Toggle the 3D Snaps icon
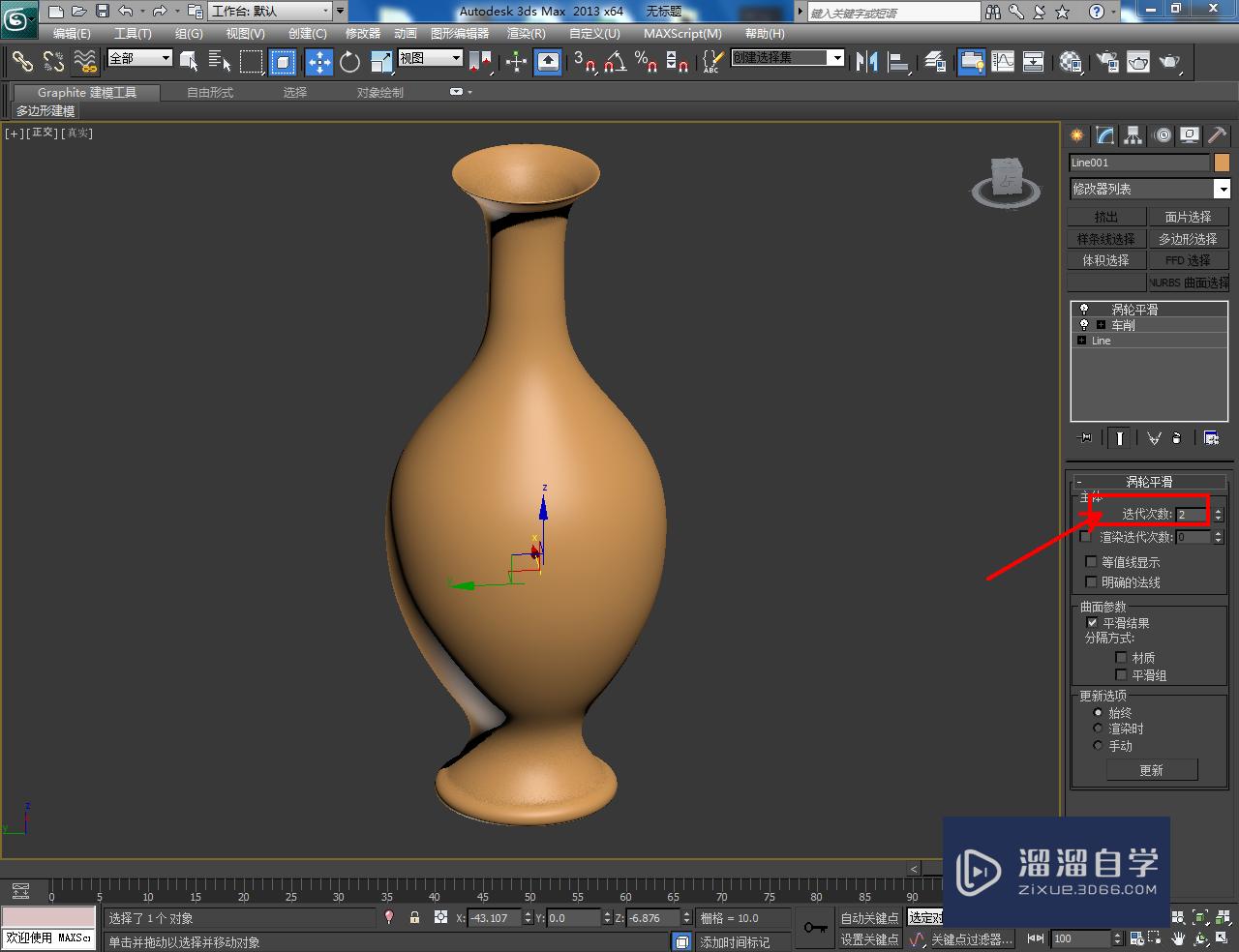 pyautogui.click(x=584, y=62)
